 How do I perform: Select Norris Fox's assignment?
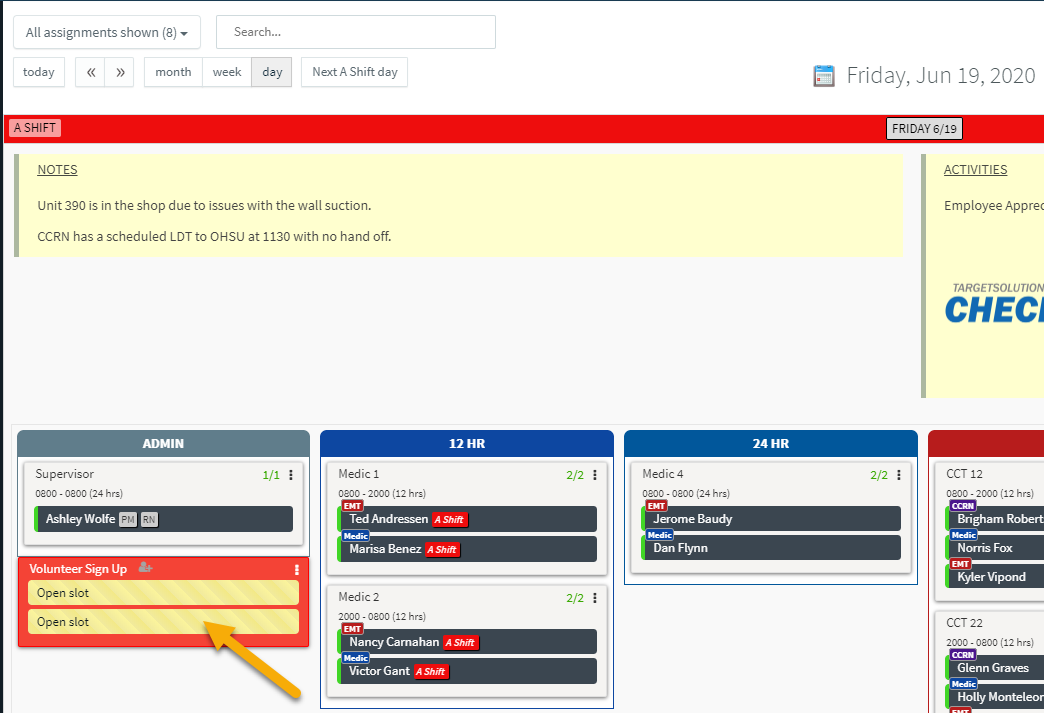pos(995,548)
